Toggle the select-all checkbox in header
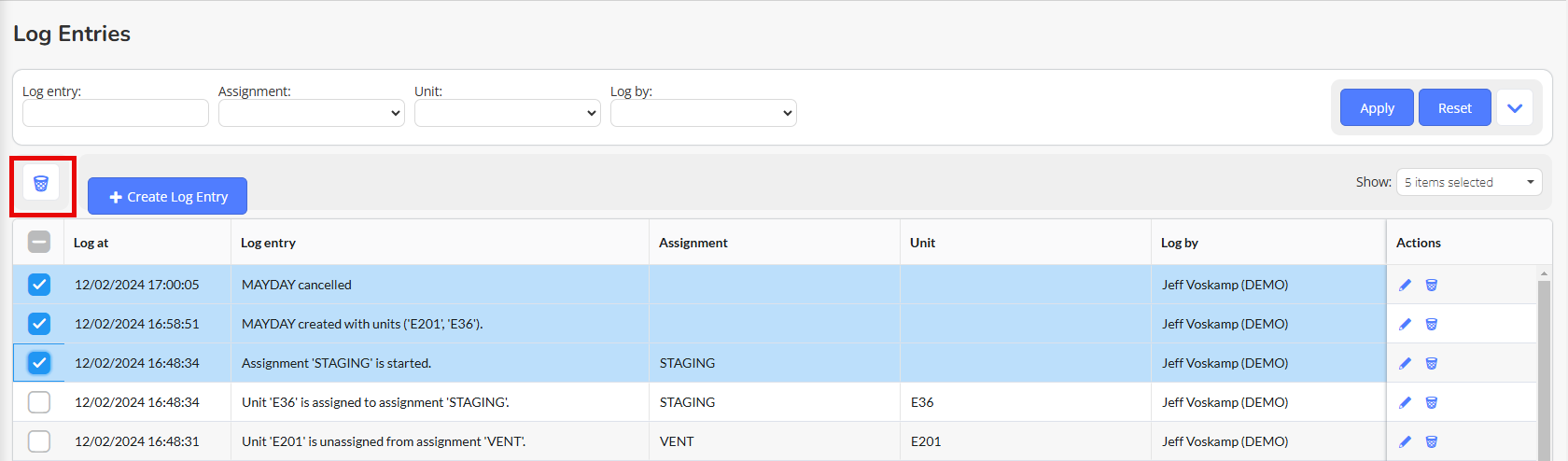The height and width of the screenshot is (461, 1568). [x=39, y=243]
